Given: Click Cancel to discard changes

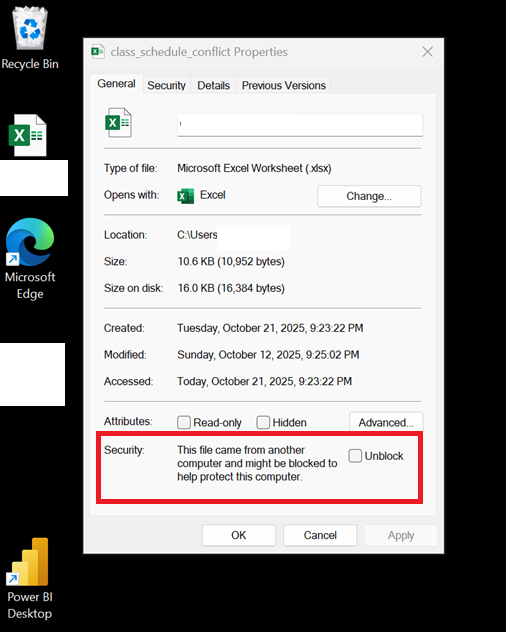Looking at the screenshot, I should pyautogui.click(x=320, y=535).
